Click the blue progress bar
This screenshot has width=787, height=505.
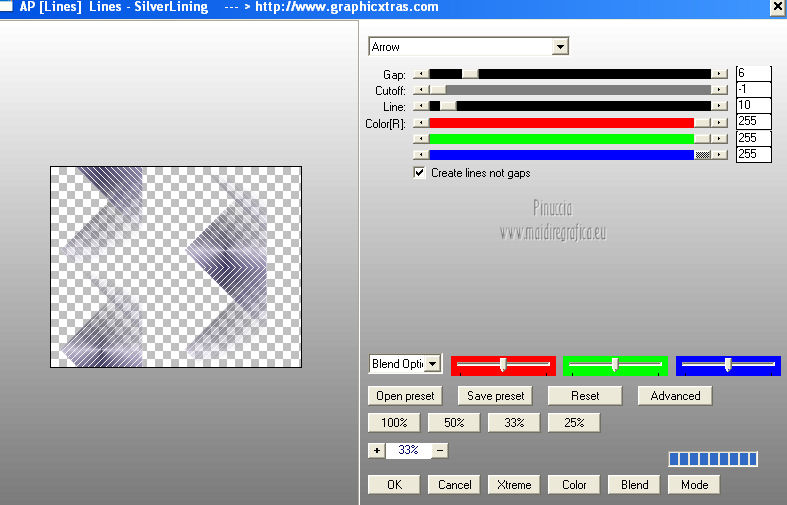click(713, 459)
